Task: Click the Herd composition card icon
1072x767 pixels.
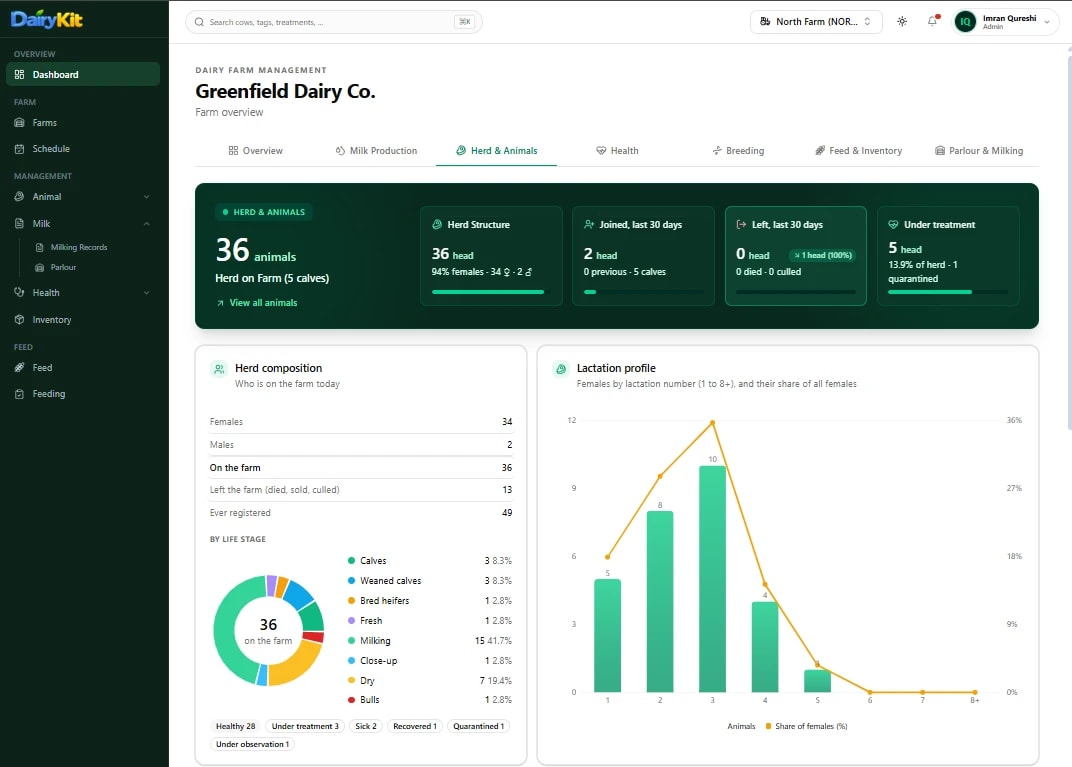Action: pyautogui.click(x=219, y=369)
